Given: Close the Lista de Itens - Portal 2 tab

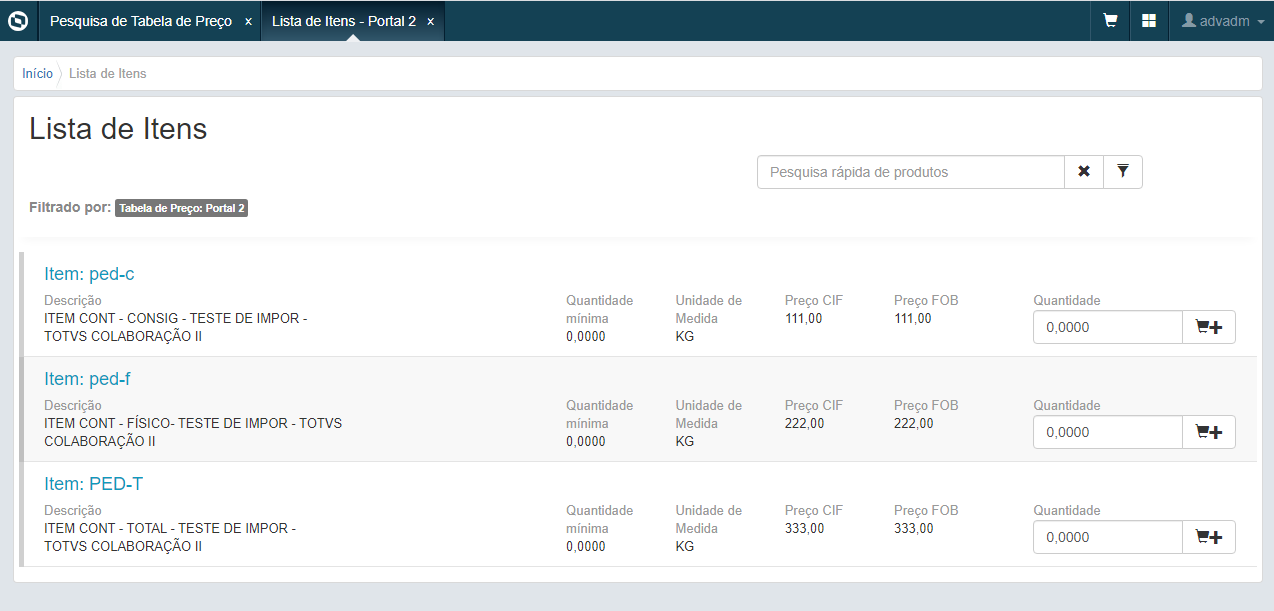Looking at the screenshot, I should [x=430, y=21].
